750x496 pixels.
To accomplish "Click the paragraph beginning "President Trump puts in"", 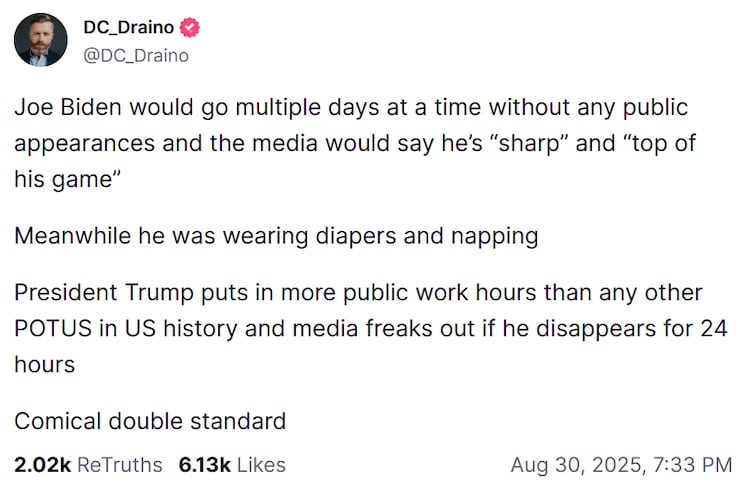I will click(x=370, y=329).
